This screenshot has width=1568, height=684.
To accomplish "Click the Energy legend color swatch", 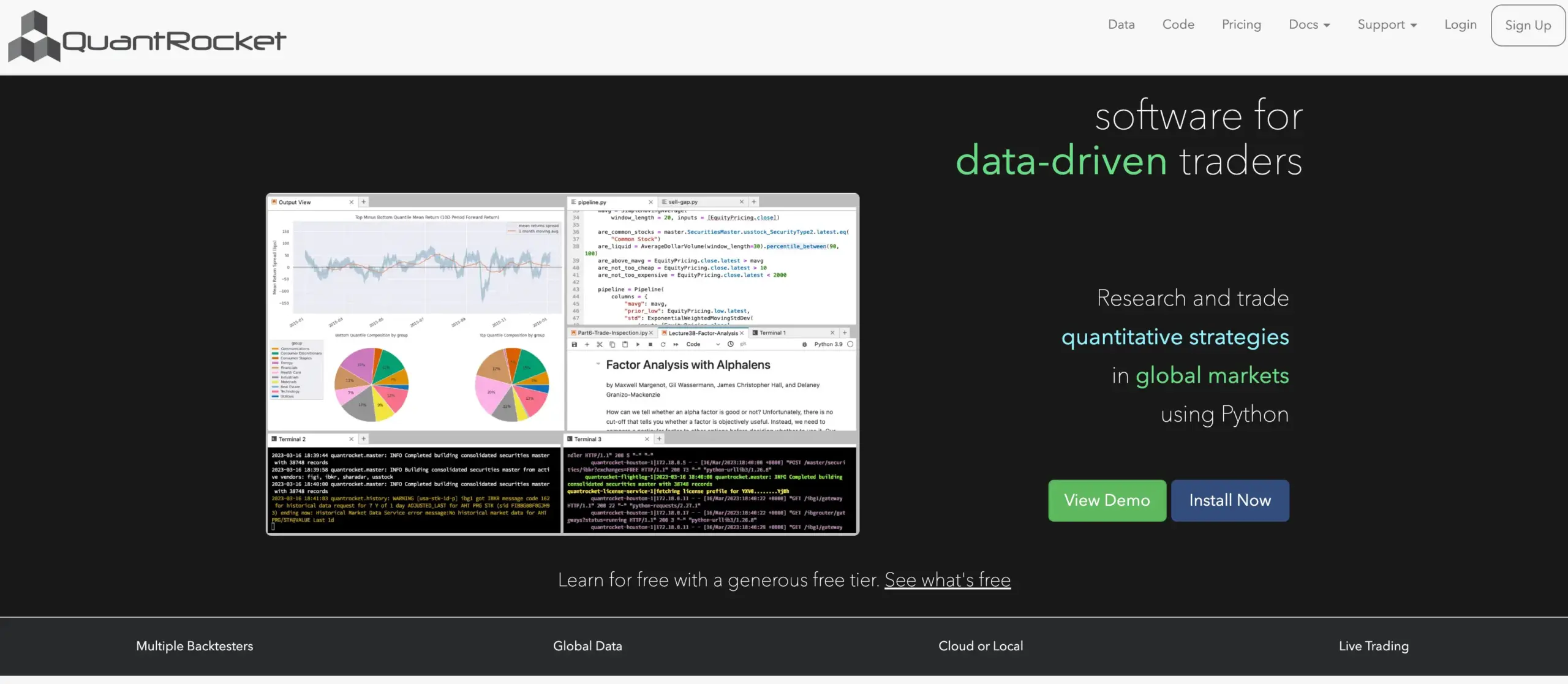I will click(x=275, y=363).
